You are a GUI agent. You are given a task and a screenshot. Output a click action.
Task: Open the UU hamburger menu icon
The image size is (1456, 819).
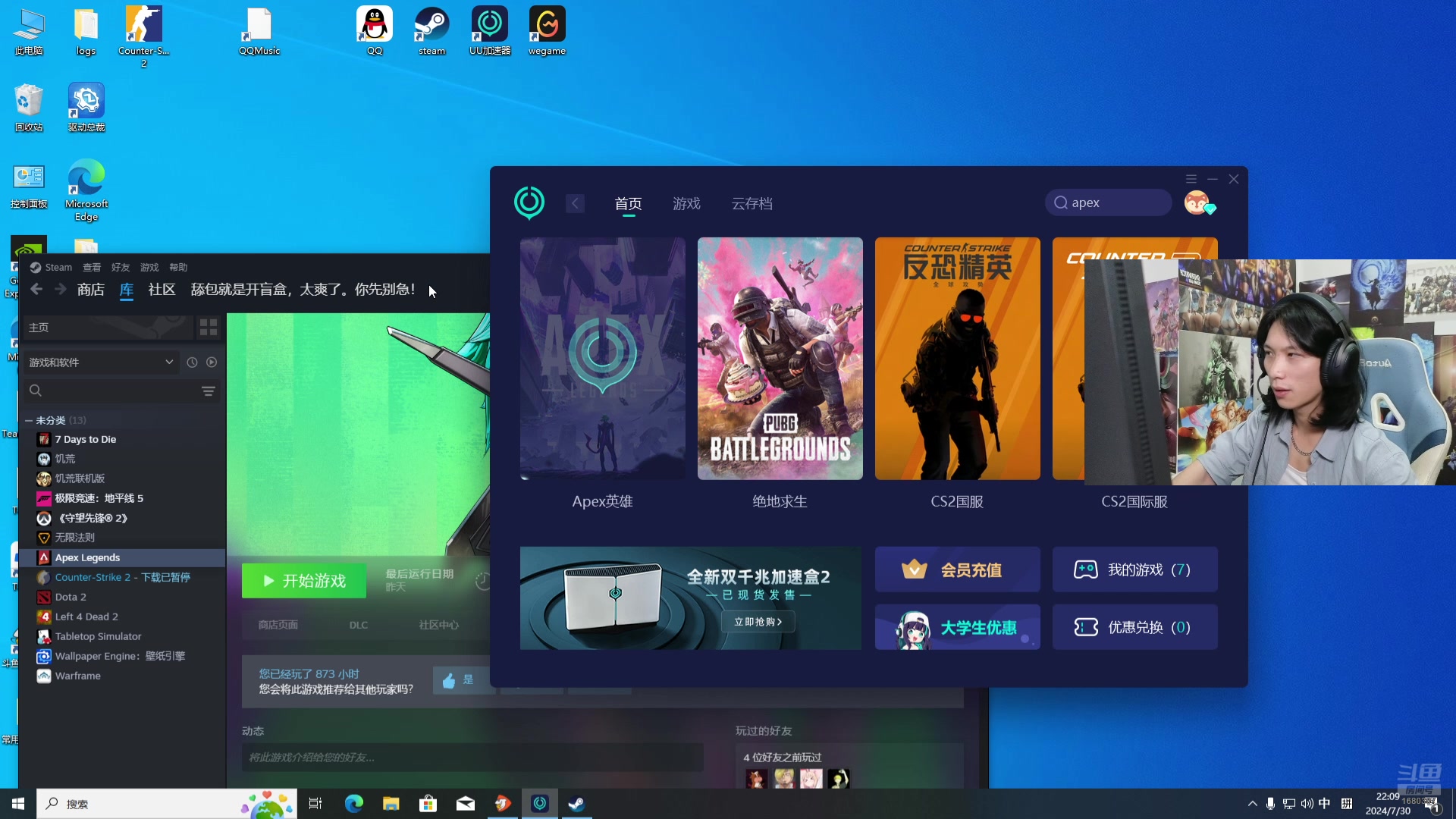pos(1191,179)
